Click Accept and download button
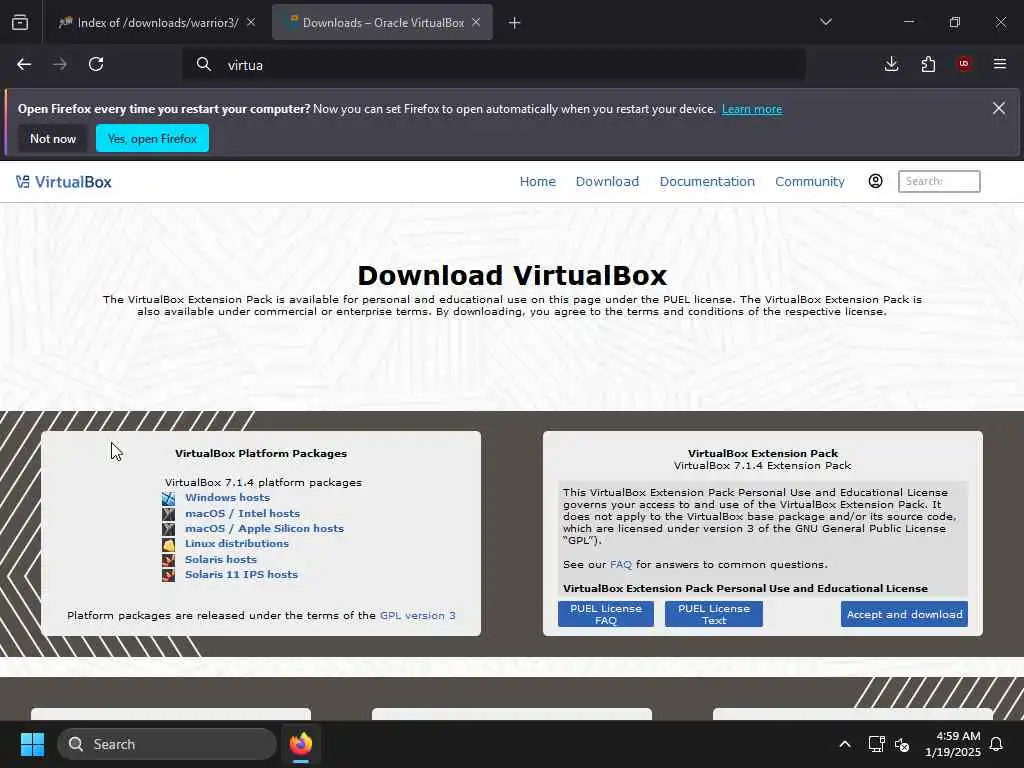1024x768 pixels. (904, 614)
